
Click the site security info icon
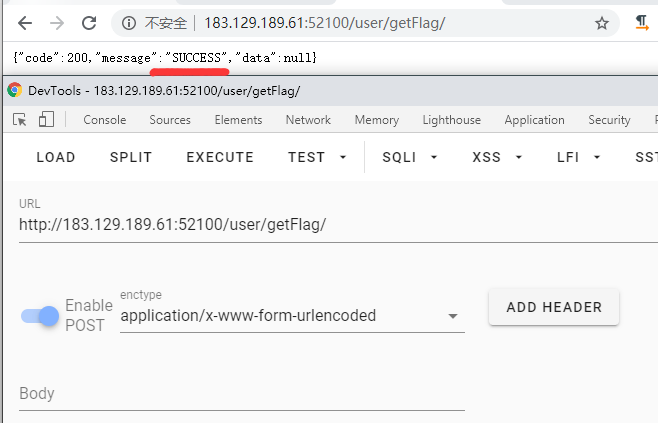pos(129,22)
